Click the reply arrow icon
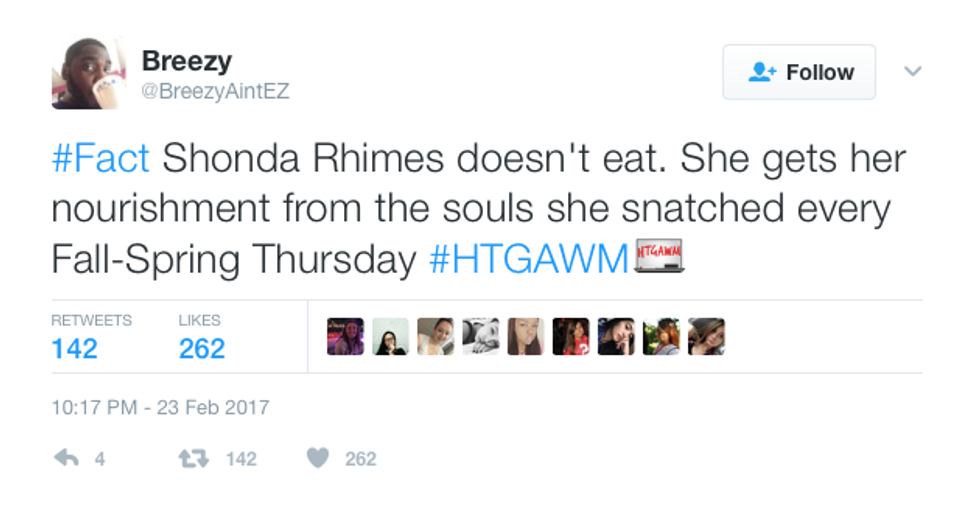The height and width of the screenshot is (513, 980). (x=66, y=458)
